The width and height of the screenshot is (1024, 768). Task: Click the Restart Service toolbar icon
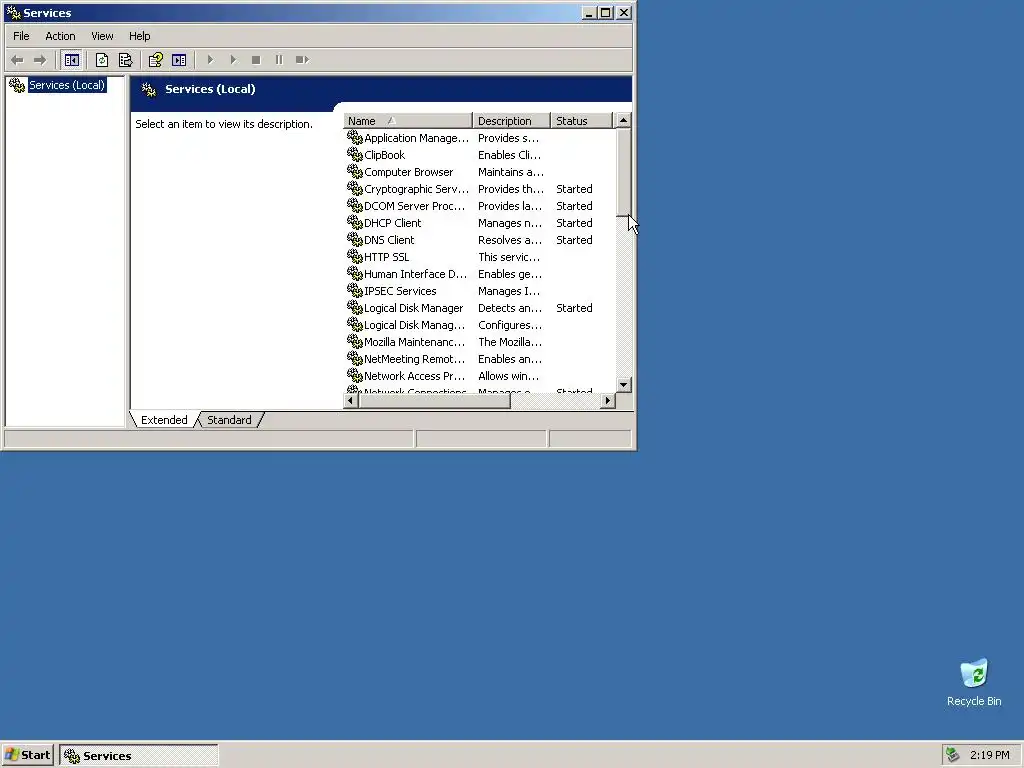(x=302, y=60)
